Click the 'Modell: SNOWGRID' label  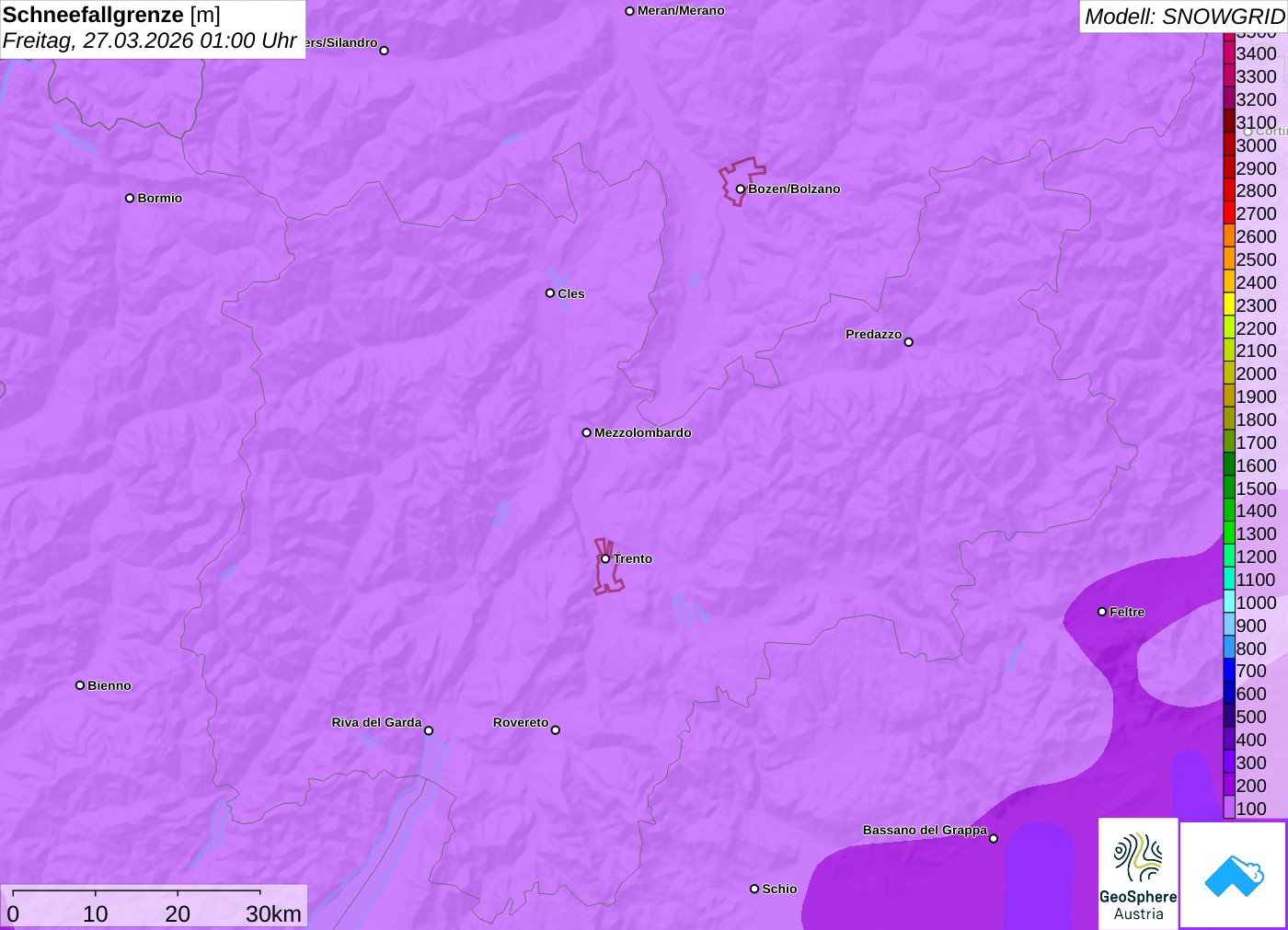point(1184,17)
